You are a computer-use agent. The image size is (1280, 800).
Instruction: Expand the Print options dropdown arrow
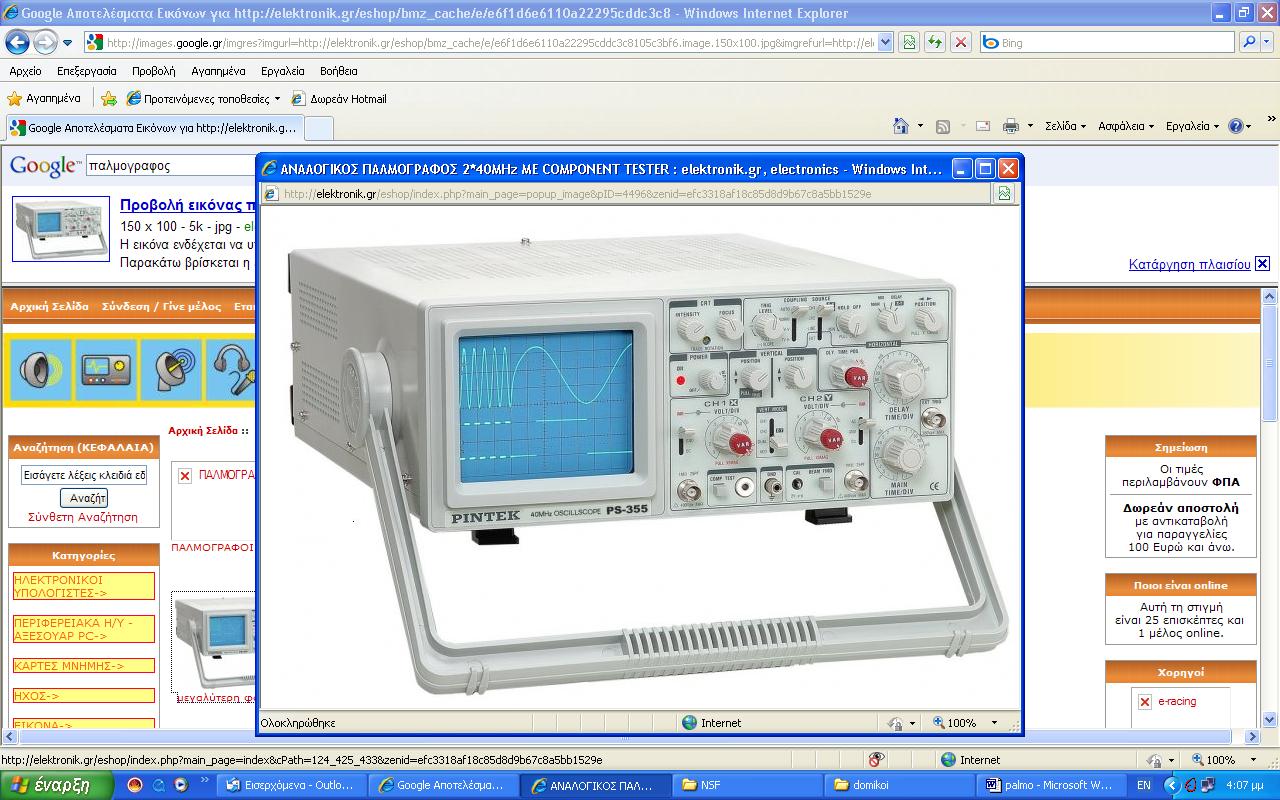click(x=1030, y=126)
